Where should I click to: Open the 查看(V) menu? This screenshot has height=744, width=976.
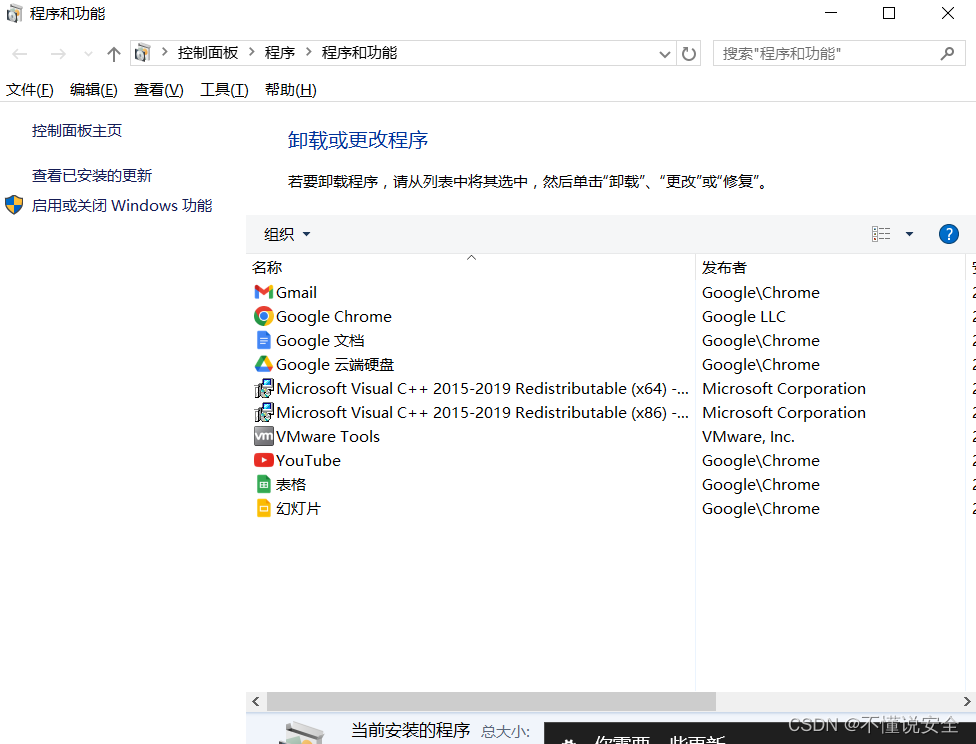[159, 90]
